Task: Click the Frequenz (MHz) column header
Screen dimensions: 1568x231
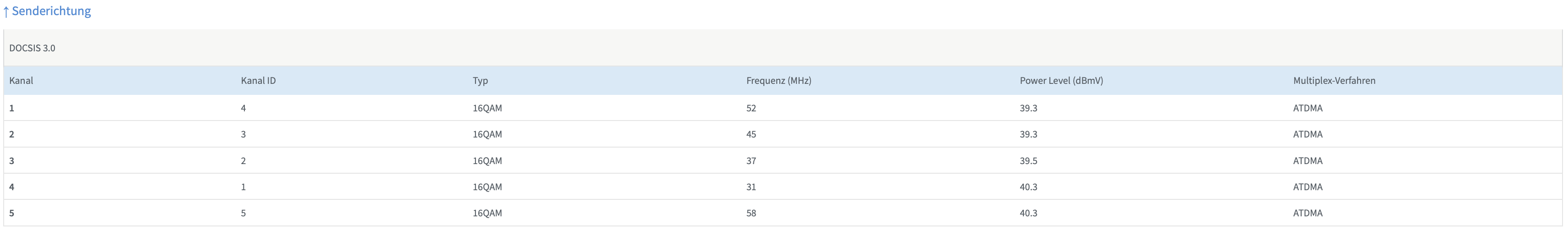Action: (x=779, y=81)
